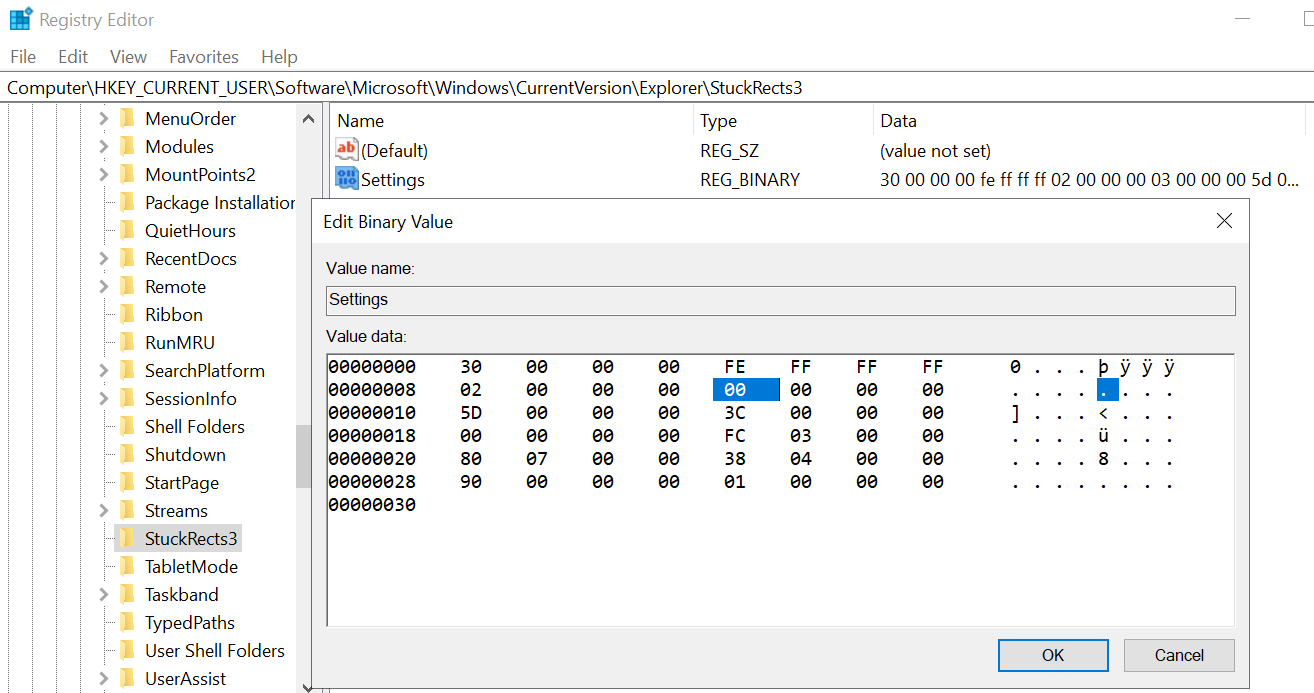Click the Modules folder icon
The height and width of the screenshot is (693, 1314).
[x=127, y=146]
